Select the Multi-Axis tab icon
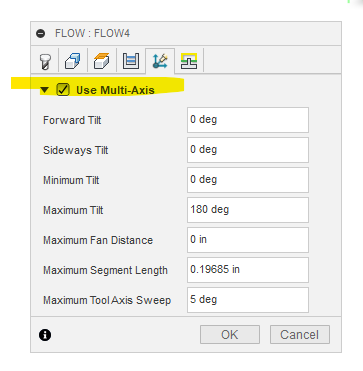Screen dimensions: 363x371 [x=160, y=61]
